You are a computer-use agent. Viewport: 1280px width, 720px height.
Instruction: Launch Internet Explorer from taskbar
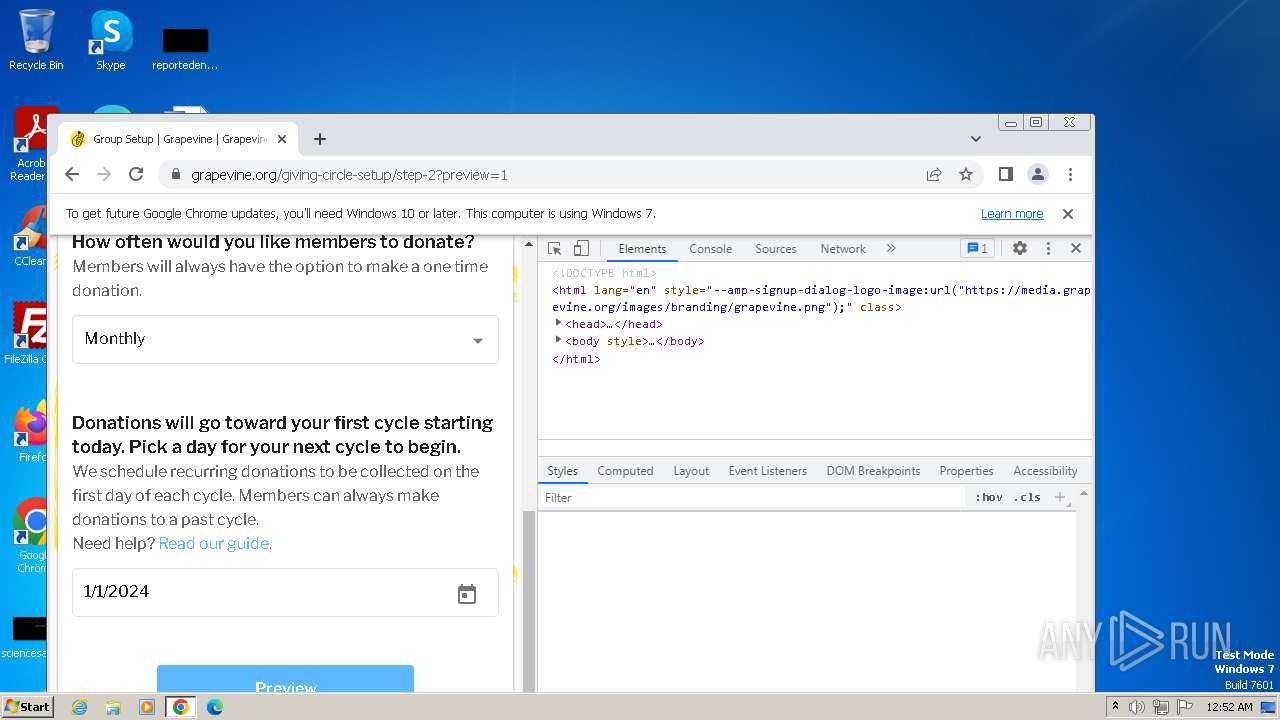point(79,707)
